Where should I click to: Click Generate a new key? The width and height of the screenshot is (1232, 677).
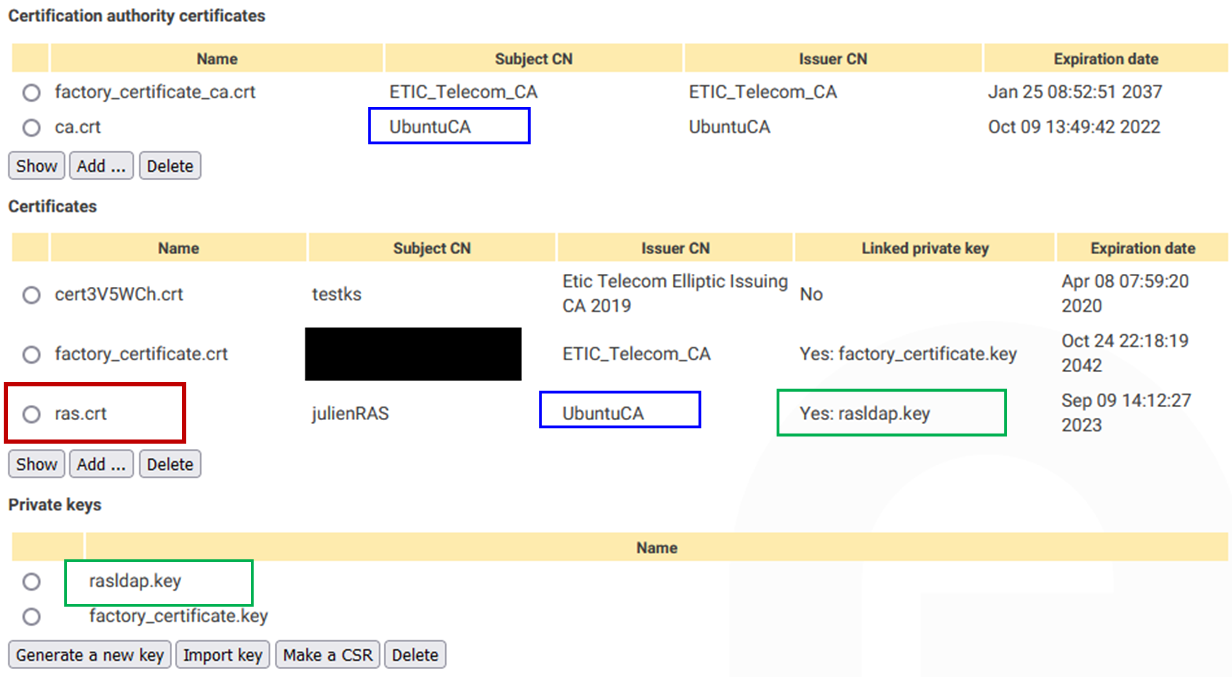90,655
